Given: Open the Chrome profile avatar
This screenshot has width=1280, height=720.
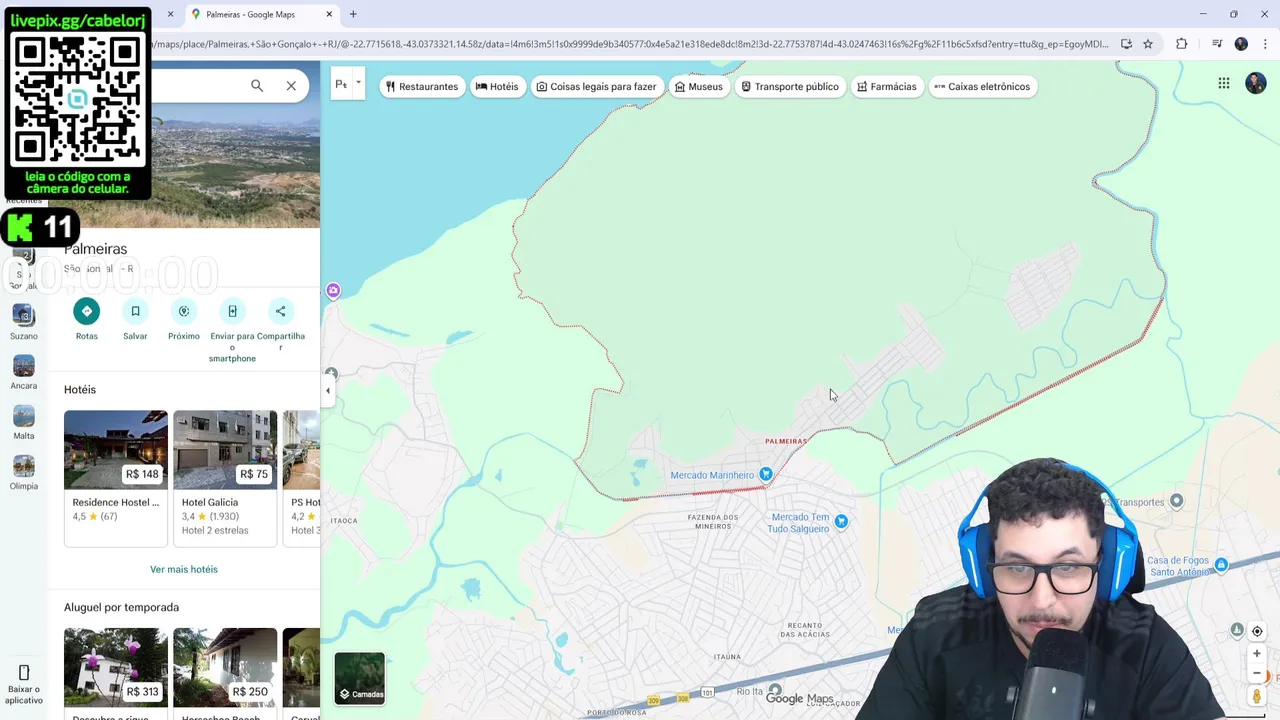Looking at the screenshot, I should click(1241, 44).
